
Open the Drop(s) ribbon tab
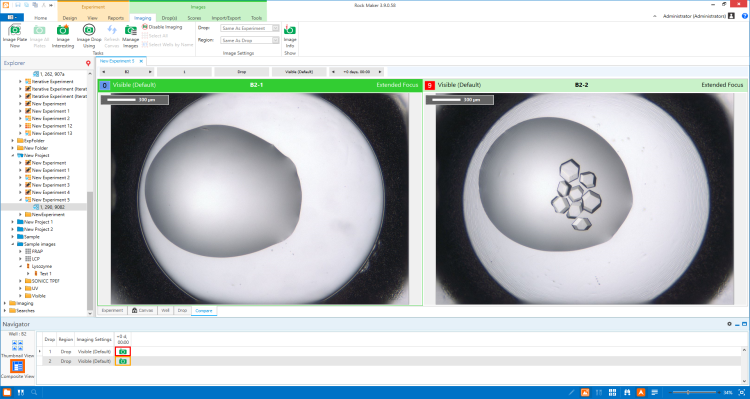pos(169,18)
